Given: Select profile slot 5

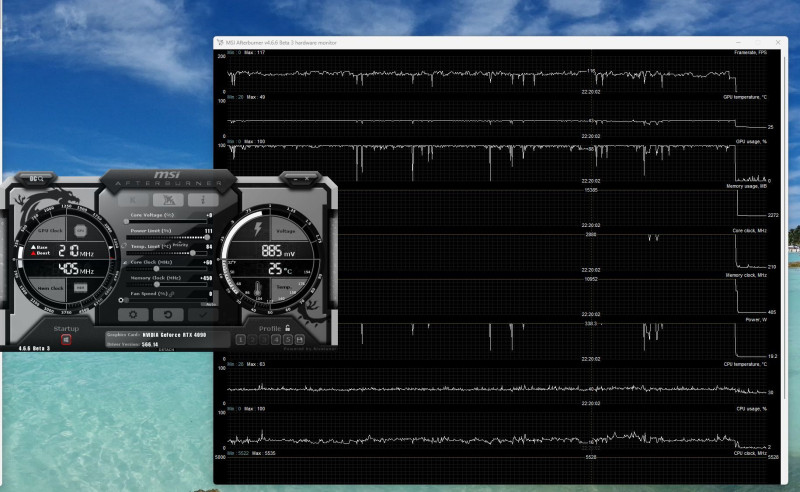Looking at the screenshot, I should (x=288, y=339).
